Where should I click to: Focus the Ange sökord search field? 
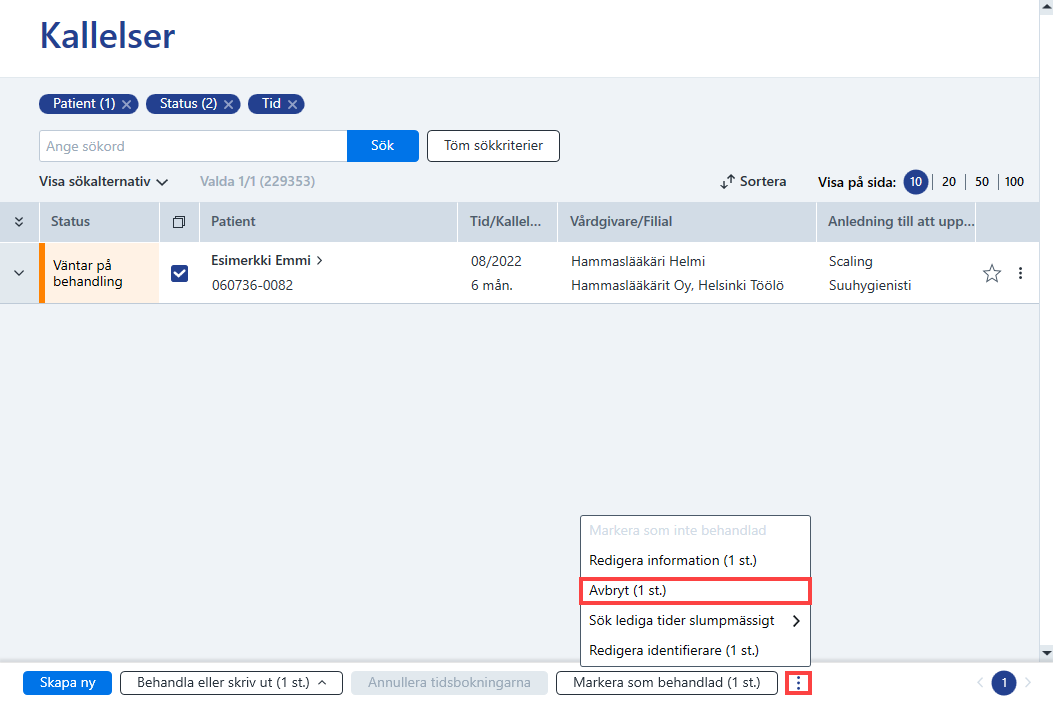click(x=193, y=146)
